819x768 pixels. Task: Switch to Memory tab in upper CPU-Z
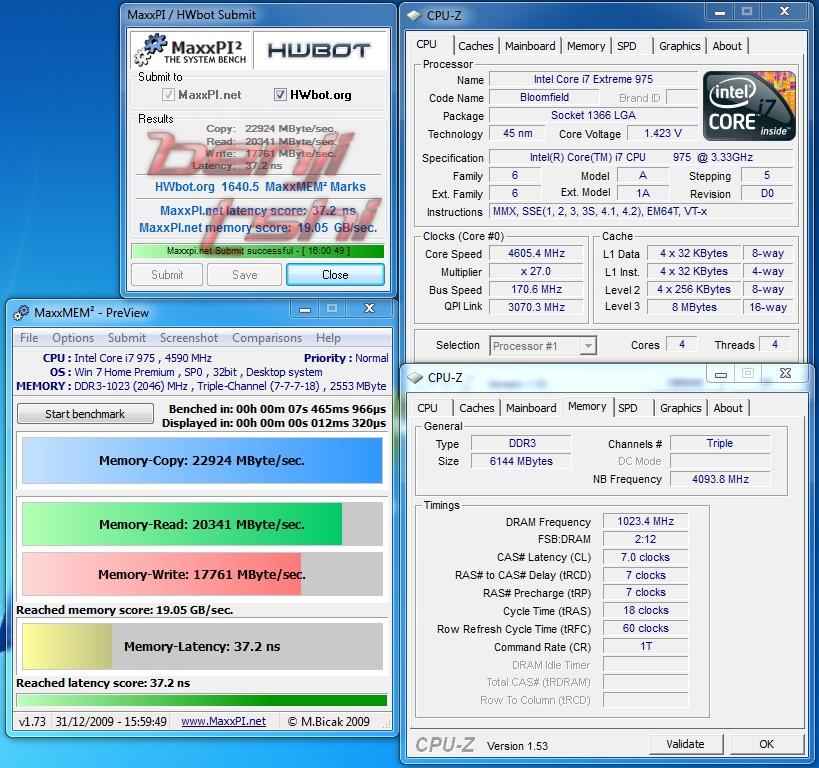click(x=586, y=46)
